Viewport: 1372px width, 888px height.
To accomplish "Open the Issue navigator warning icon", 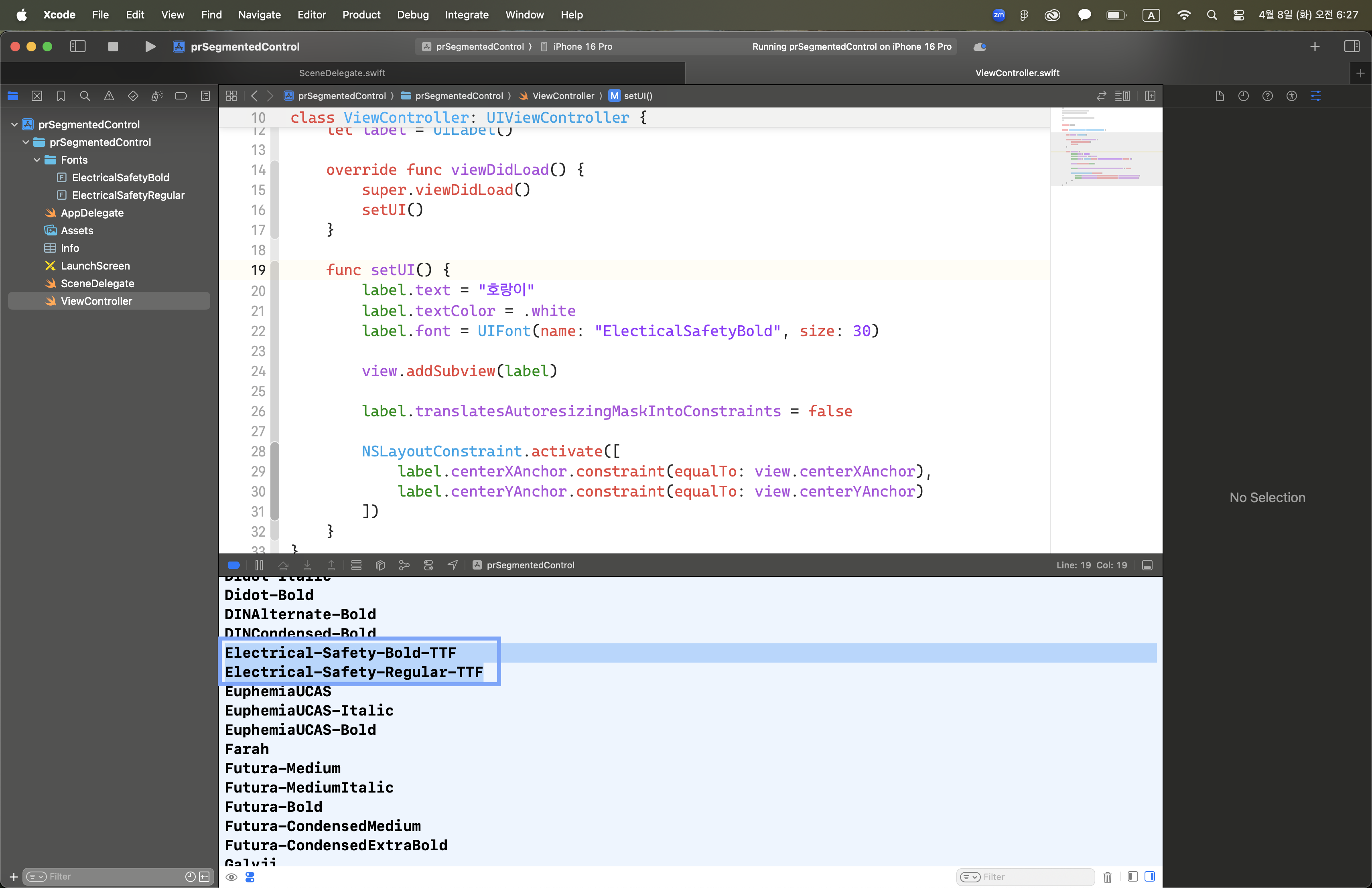I will (109, 95).
